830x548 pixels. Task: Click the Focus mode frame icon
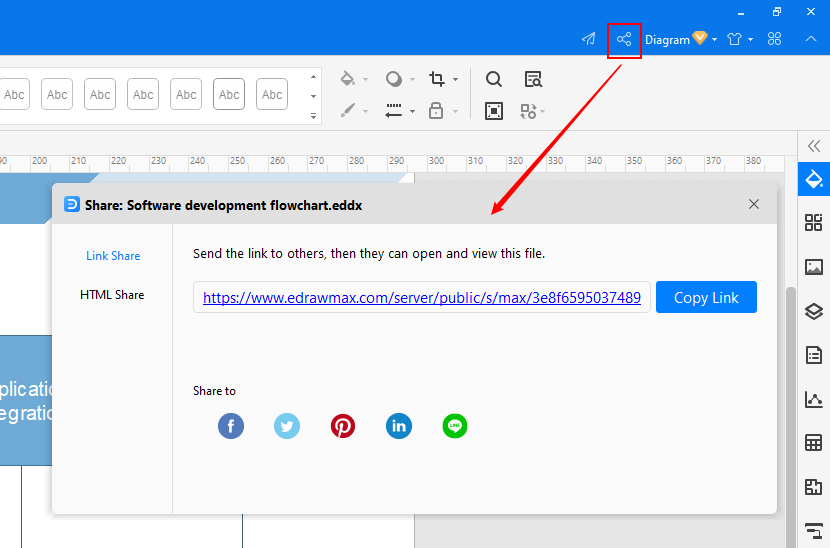pos(494,111)
